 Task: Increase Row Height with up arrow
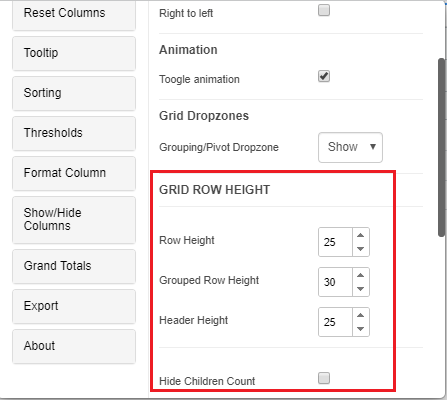click(x=360, y=235)
